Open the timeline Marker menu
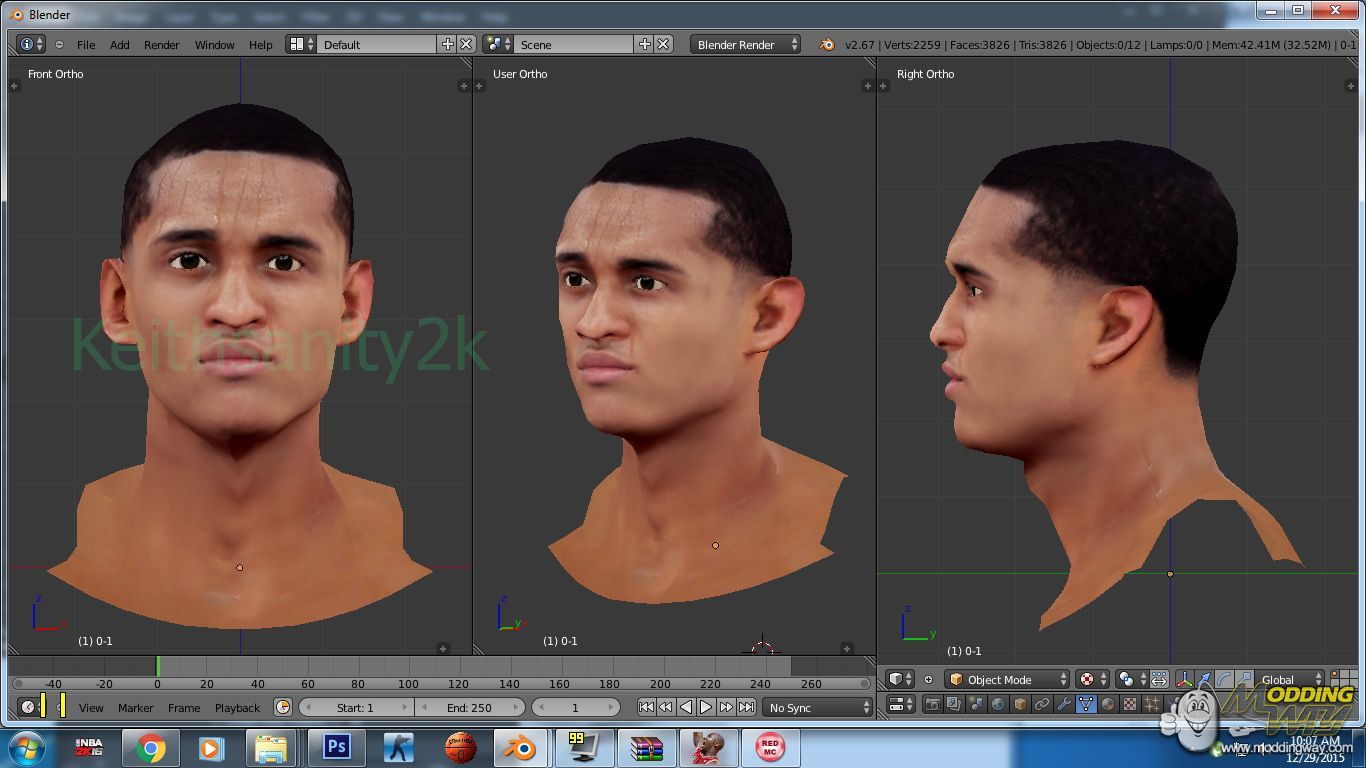 pos(135,707)
